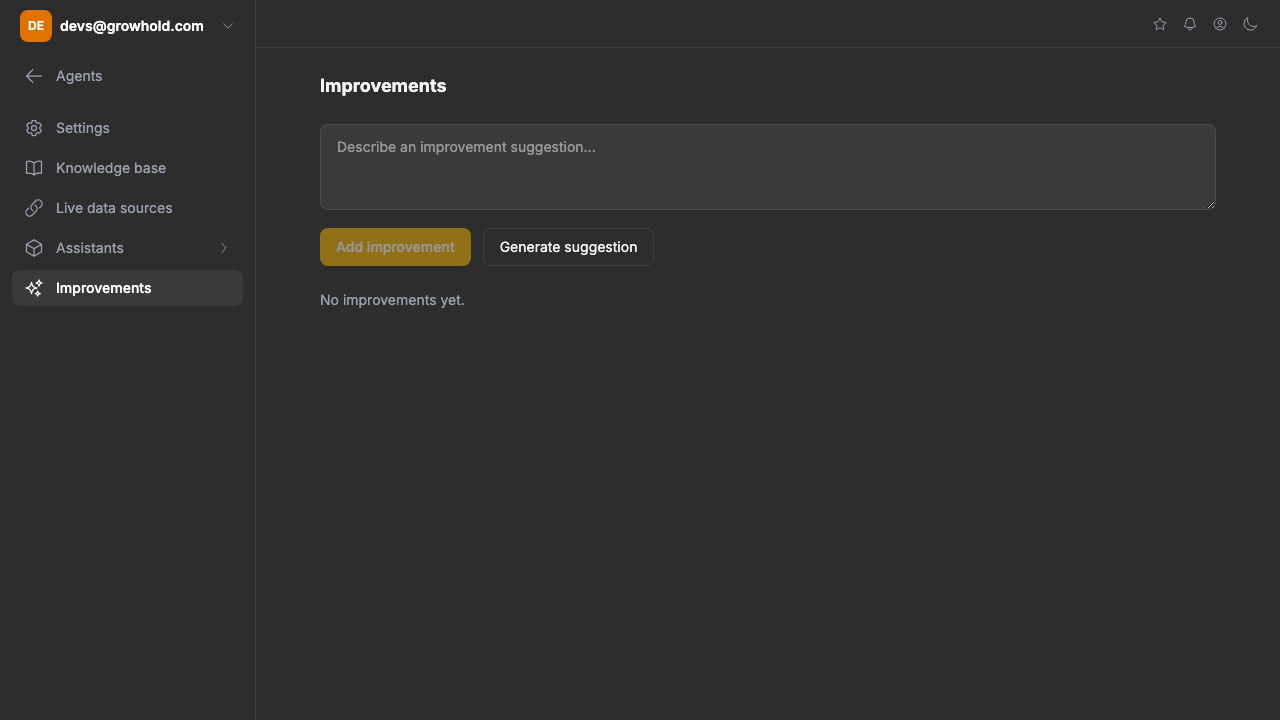
Task: Go back using the Agents arrow
Action: 34,76
